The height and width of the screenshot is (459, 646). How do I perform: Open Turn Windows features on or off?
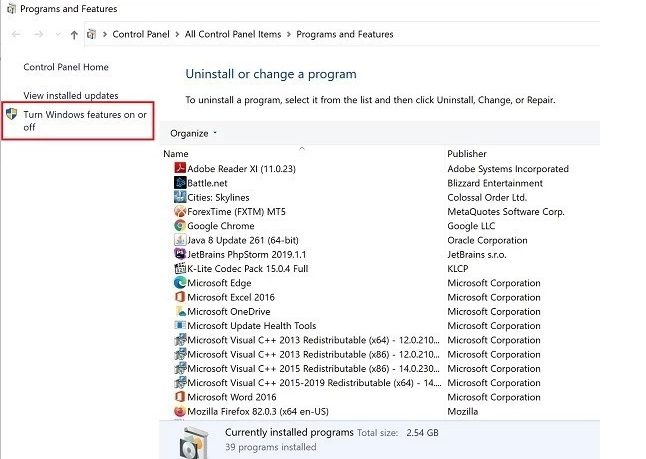pos(85,121)
